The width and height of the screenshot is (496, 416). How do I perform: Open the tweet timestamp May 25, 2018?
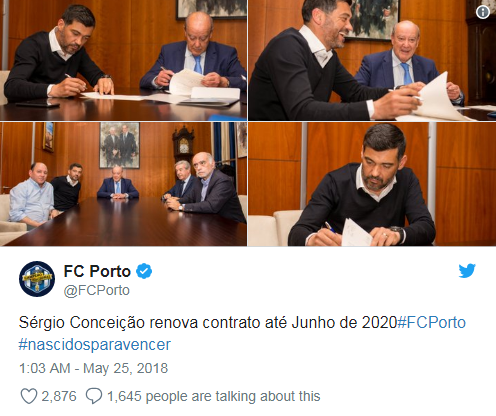94,368
